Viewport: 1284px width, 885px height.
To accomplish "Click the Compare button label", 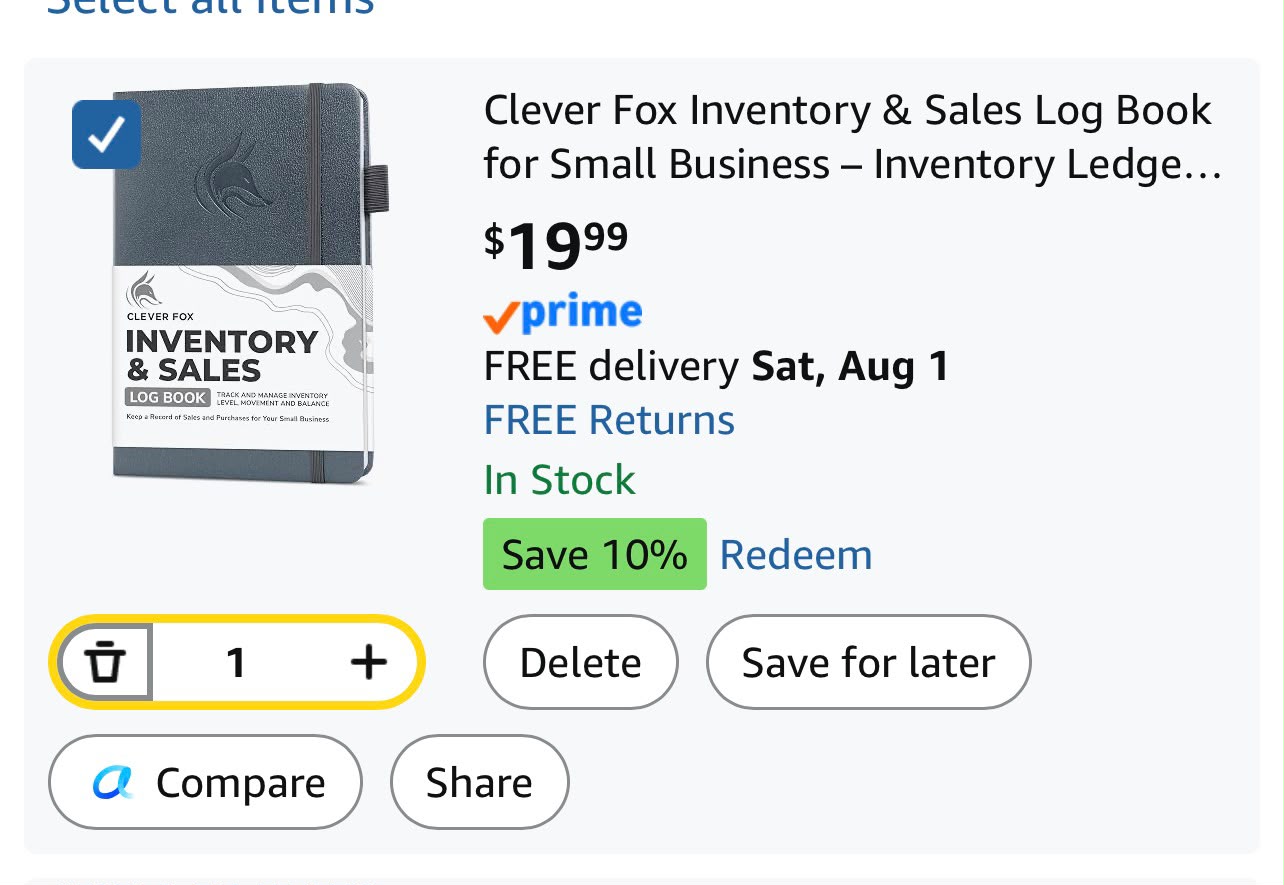I will pos(241,782).
